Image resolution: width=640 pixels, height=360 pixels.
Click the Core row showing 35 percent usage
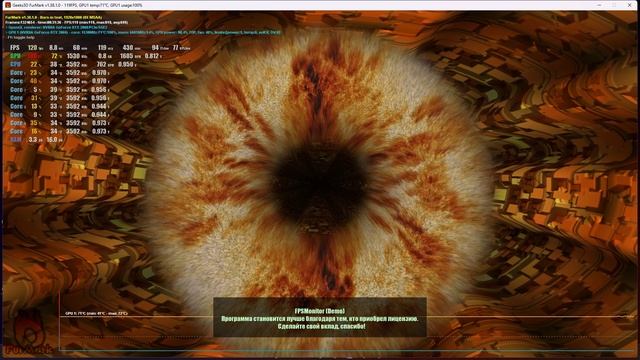[60, 123]
